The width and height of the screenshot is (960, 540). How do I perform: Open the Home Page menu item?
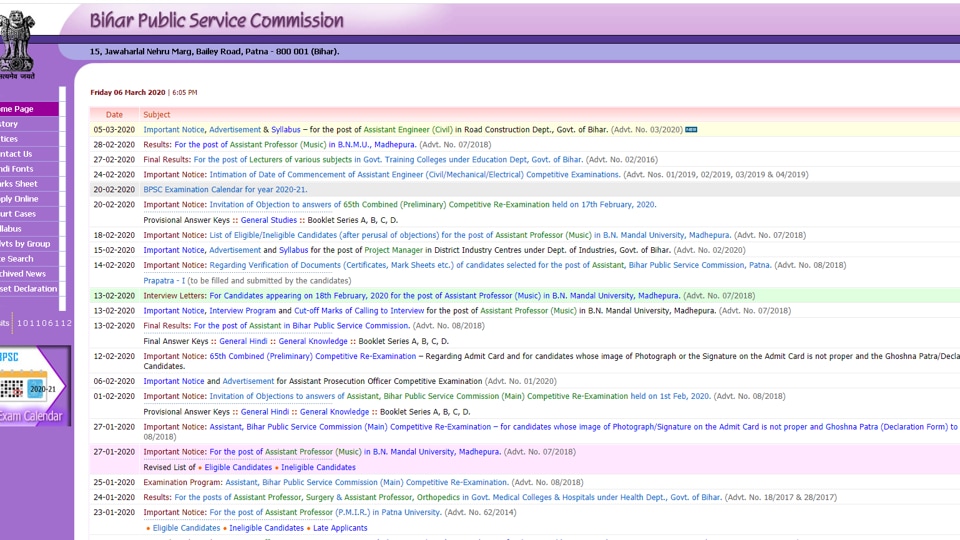pos(29,109)
